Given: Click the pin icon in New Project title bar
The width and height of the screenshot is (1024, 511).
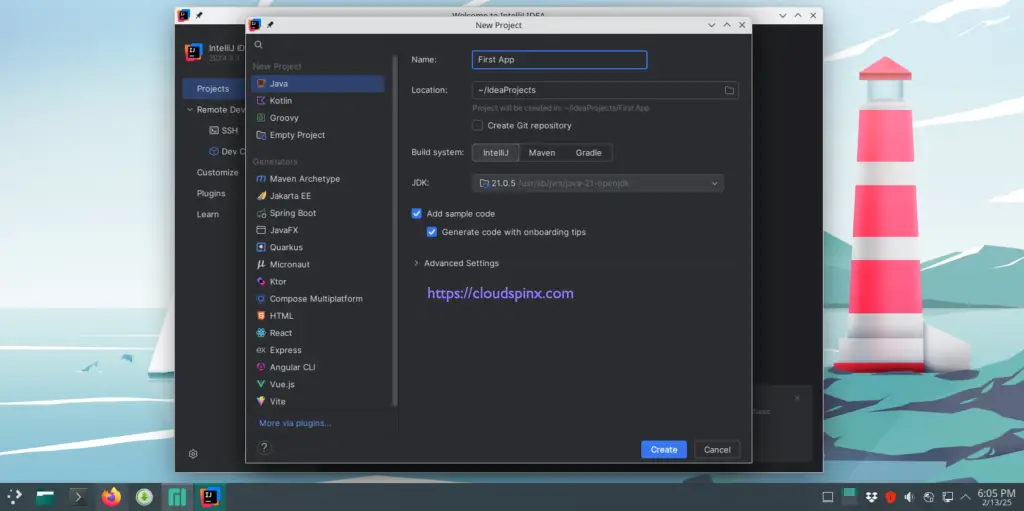Looking at the screenshot, I should click(x=270, y=25).
